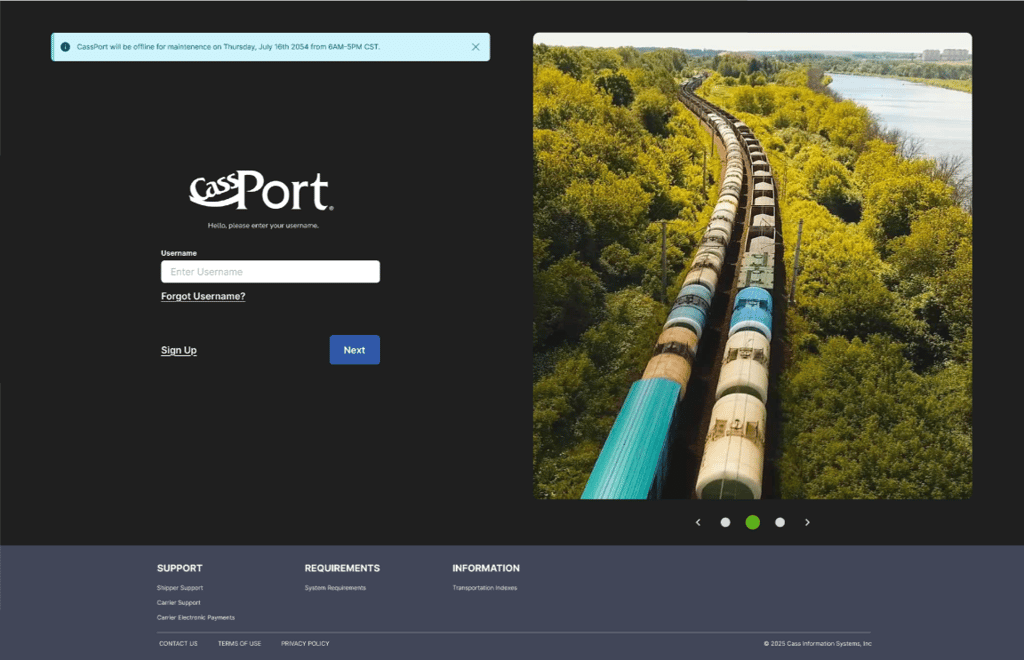
Task: Select the first carousel dot
Action: pyautogui.click(x=725, y=522)
